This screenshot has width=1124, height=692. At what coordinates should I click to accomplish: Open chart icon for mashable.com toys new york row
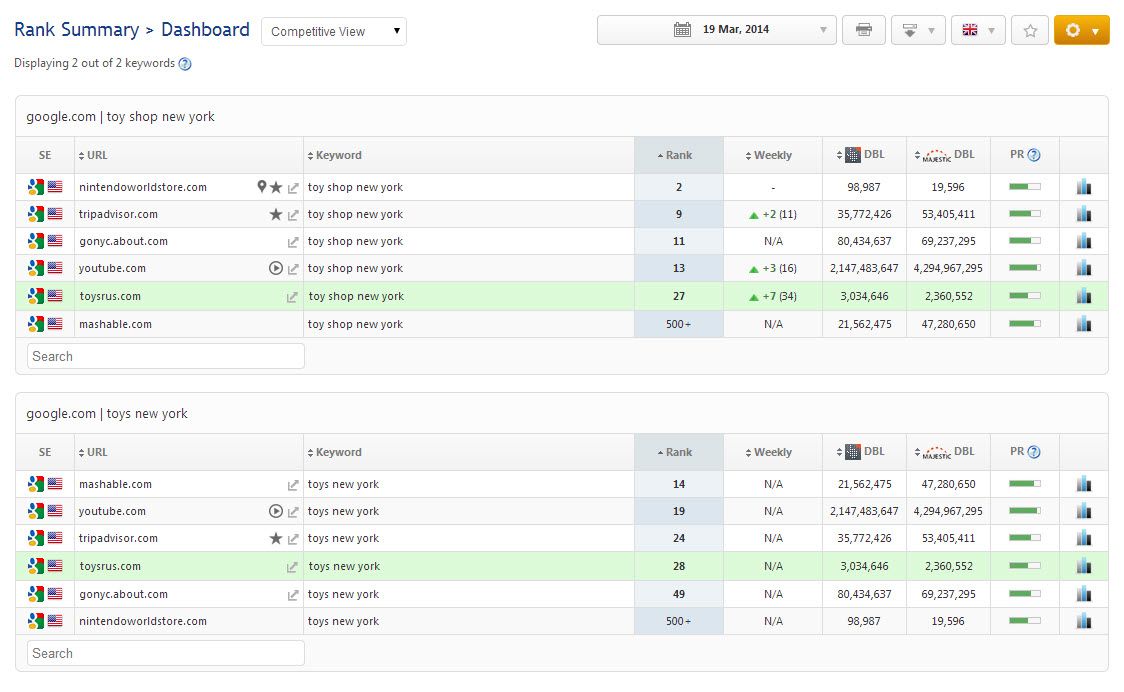1083,484
